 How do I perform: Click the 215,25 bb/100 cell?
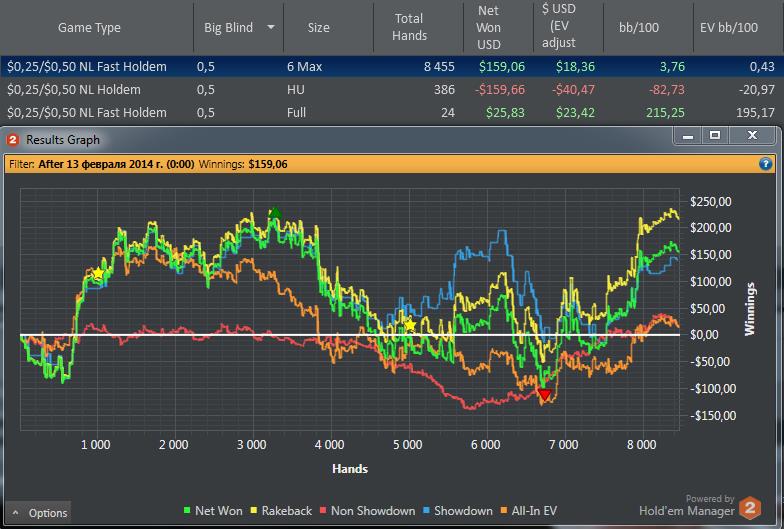click(x=665, y=112)
